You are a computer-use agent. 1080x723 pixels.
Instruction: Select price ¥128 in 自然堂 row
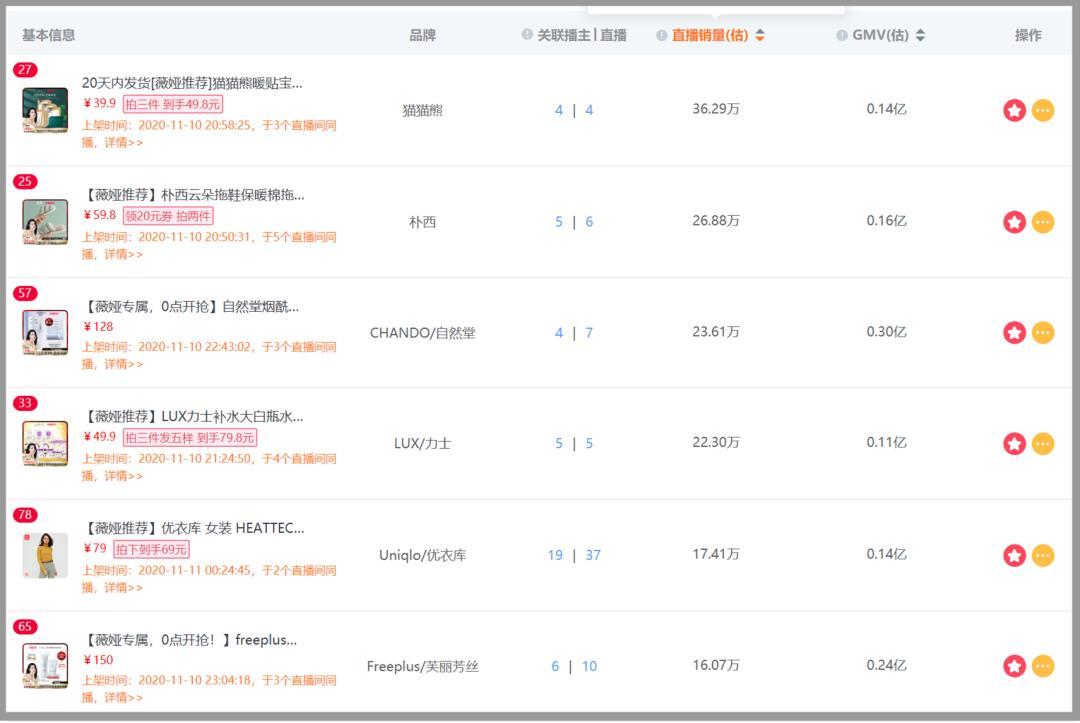98,326
